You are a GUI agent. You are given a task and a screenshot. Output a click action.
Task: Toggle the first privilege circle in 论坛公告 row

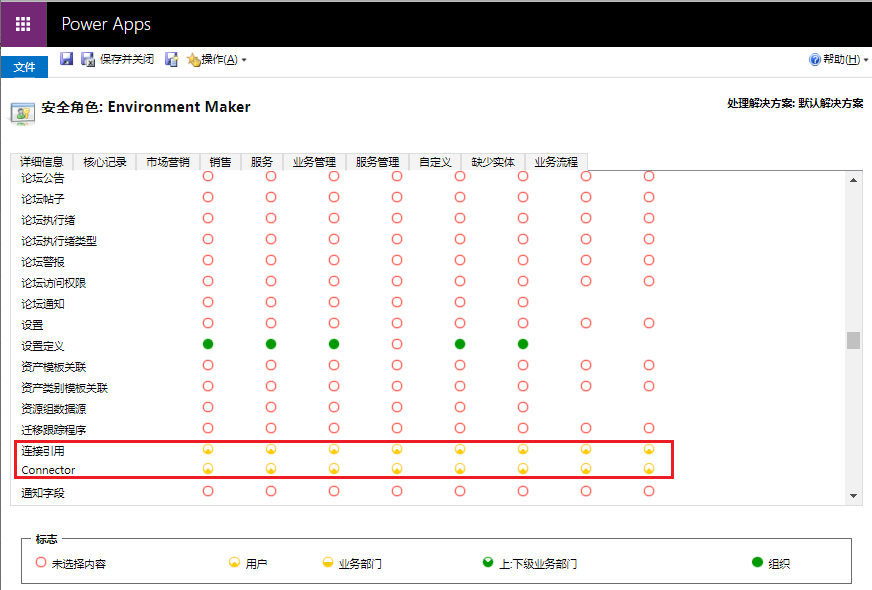(x=208, y=176)
